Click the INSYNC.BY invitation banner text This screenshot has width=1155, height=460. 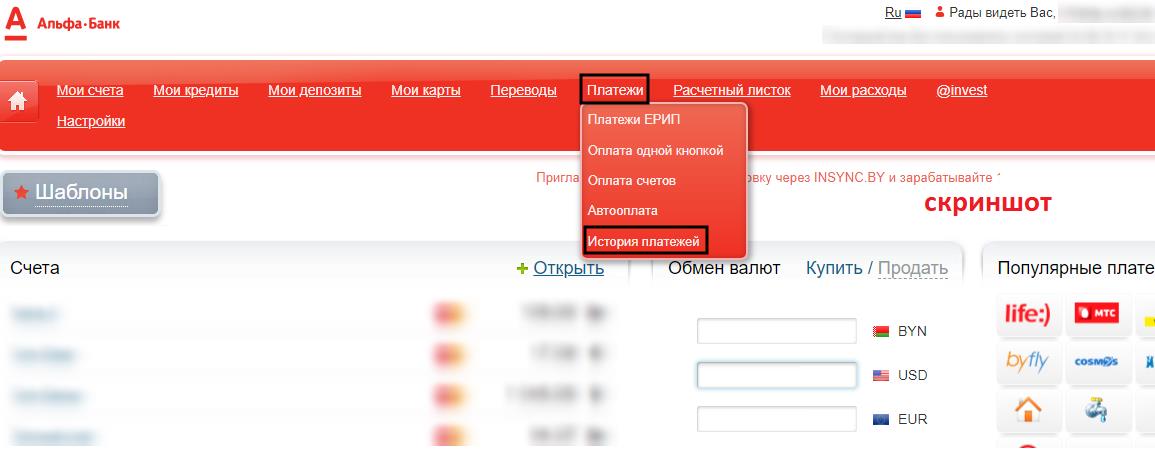769,178
